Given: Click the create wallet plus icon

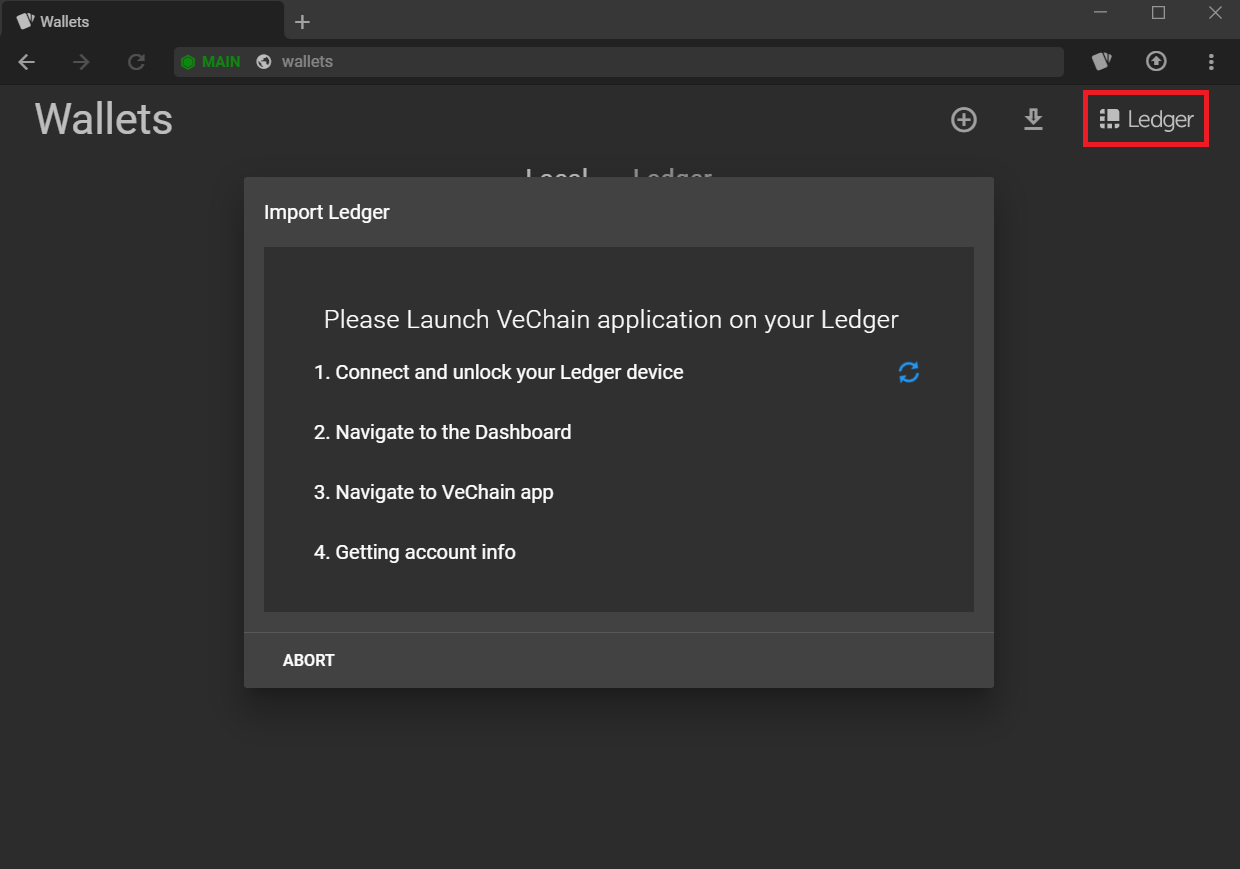Looking at the screenshot, I should point(963,119).
